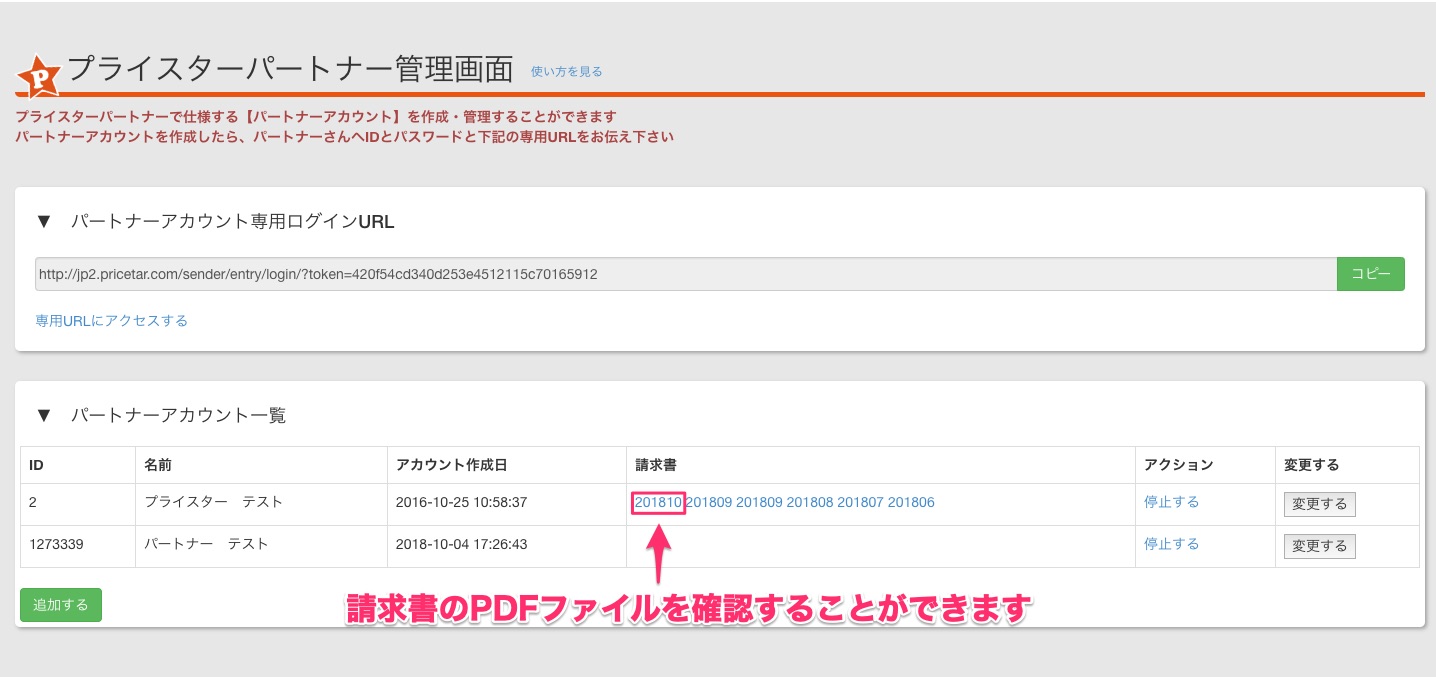Collapse the パートナーアカウント専用ログインURL section triangle

[x=44, y=222]
